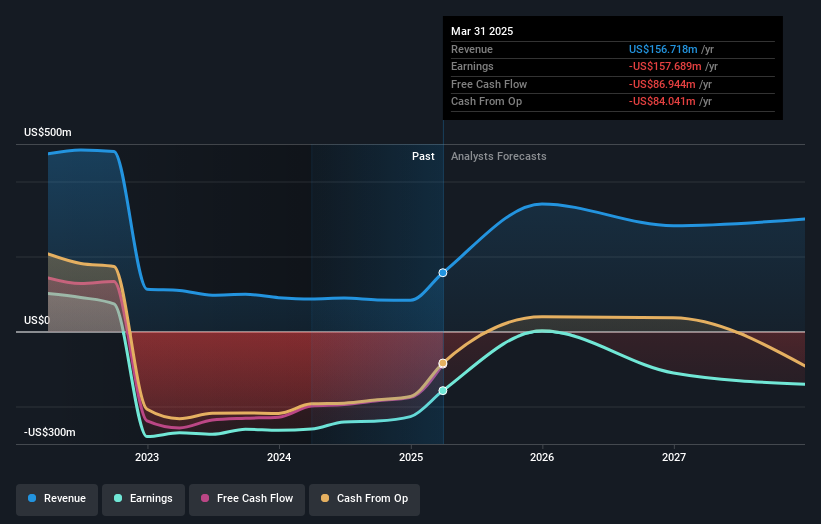Click the -US$86.944m free cash flow value
This screenshot has height=524, width=821.
coord(662,84)
